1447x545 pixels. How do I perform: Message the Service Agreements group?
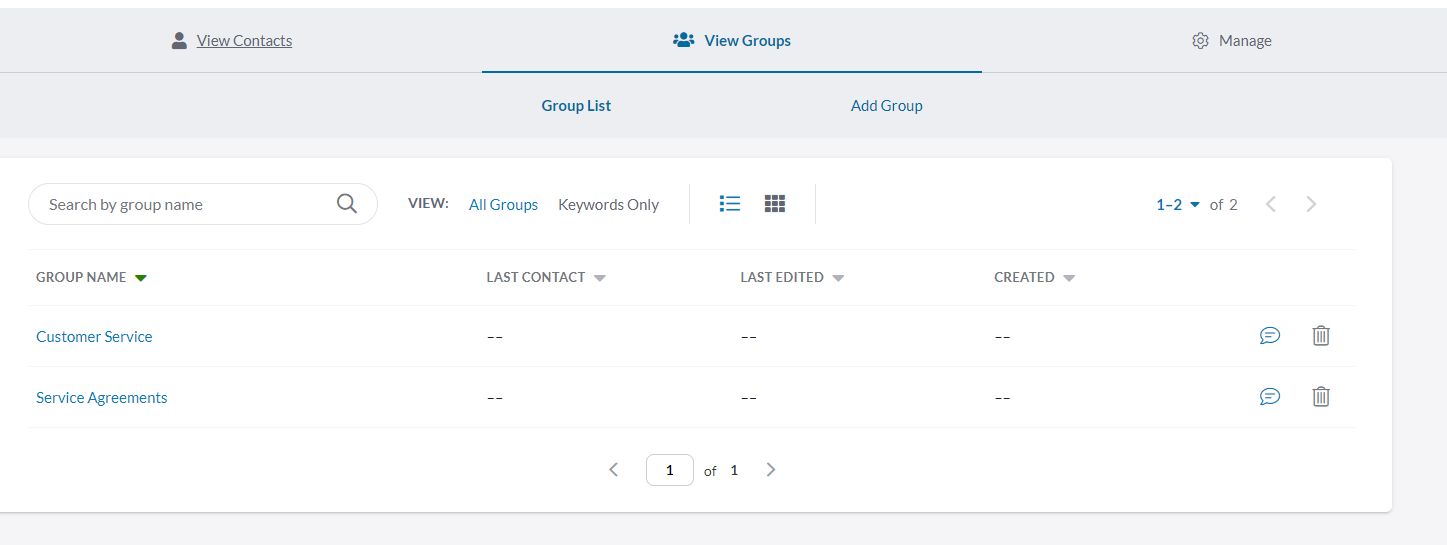click(1270, 397)
